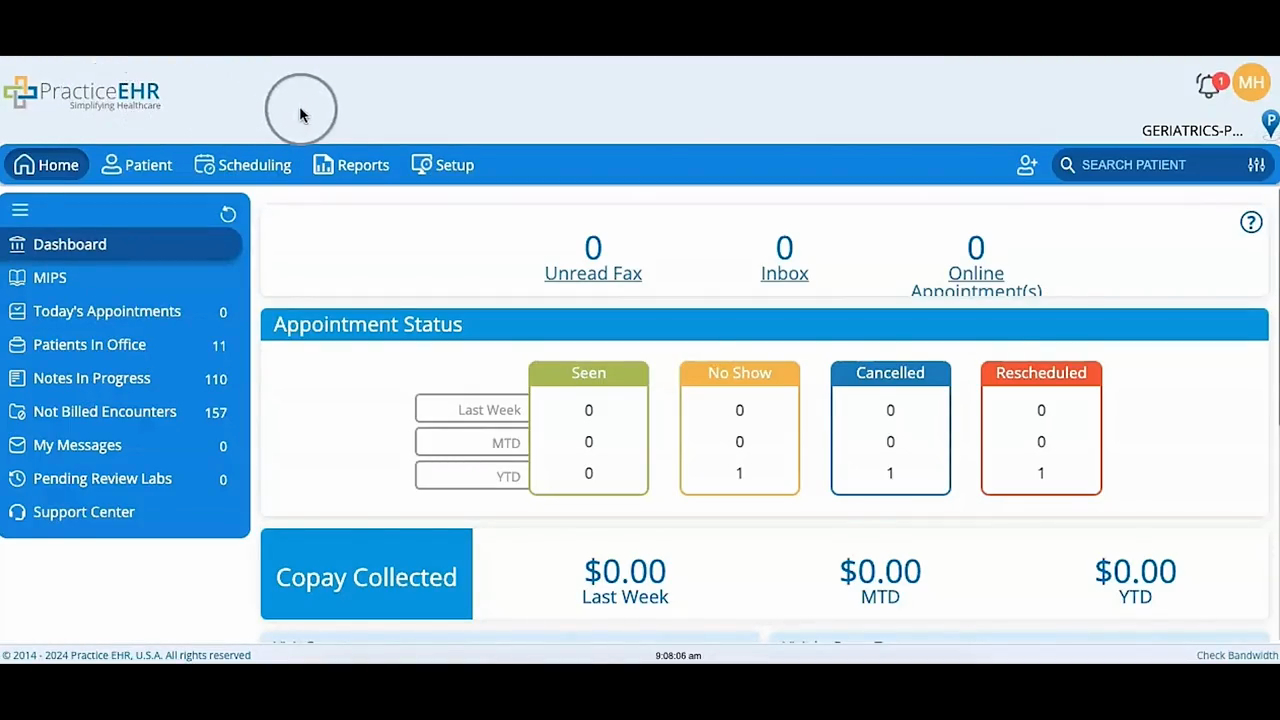Click the Not Billed Encounters icon
The image size is (1280, 720).
point(17,412)
